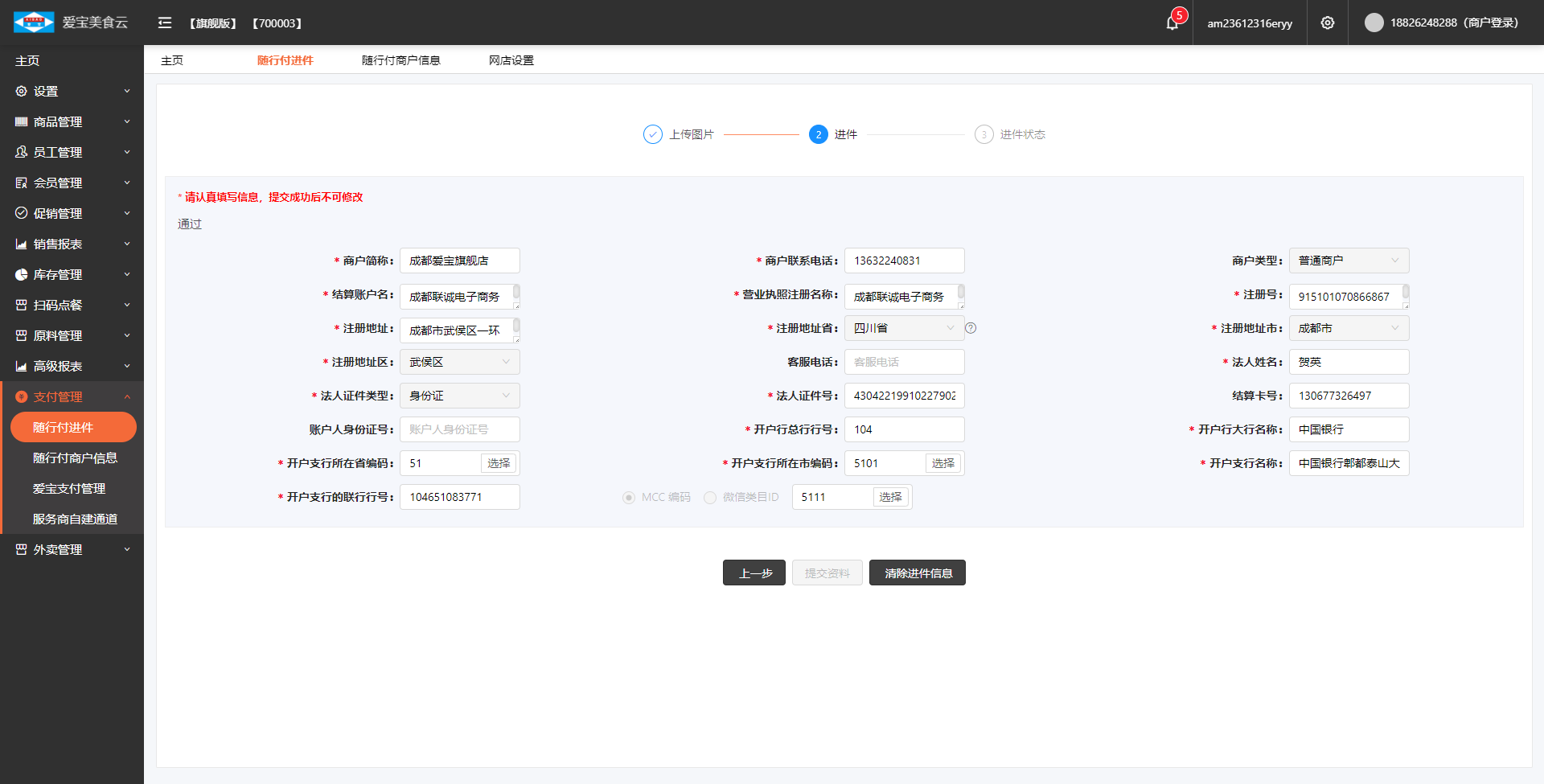1544x784 pixels.
Task: Click the notification bell icon
Action: click(x=1172, y=23)
